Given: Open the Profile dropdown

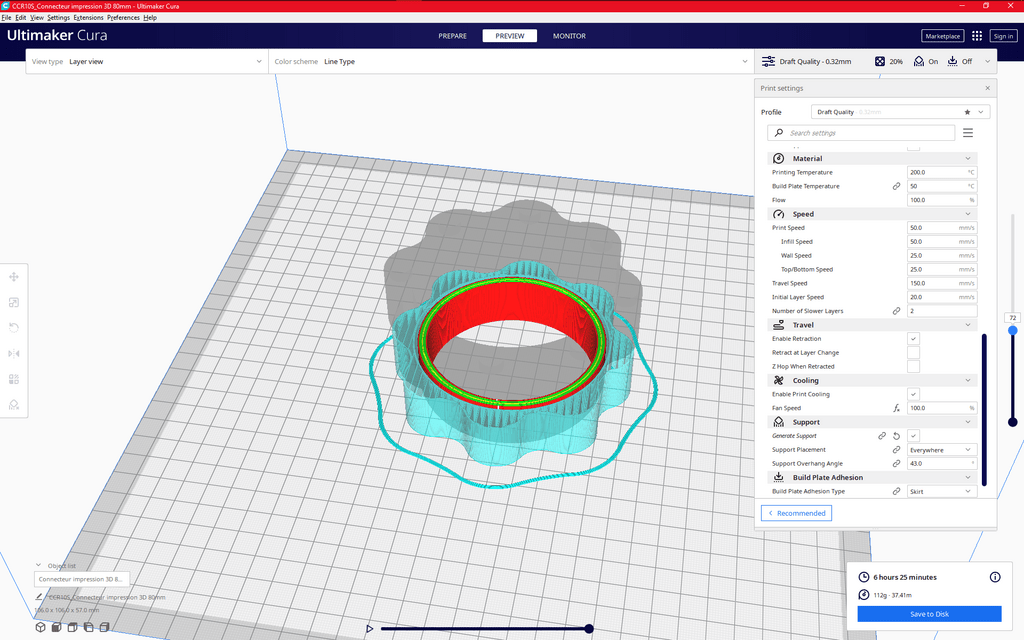Looking at the screenshot, I should tap(901, 112).
